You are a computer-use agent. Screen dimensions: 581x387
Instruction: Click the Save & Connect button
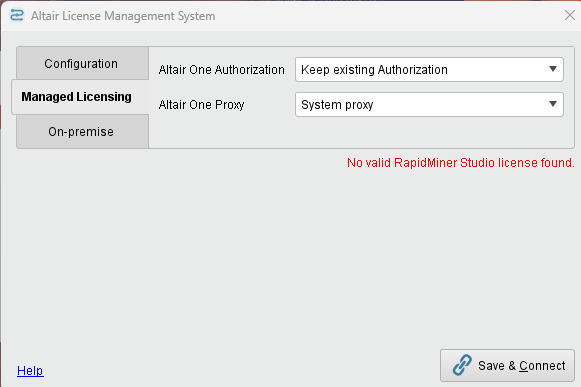507,366
